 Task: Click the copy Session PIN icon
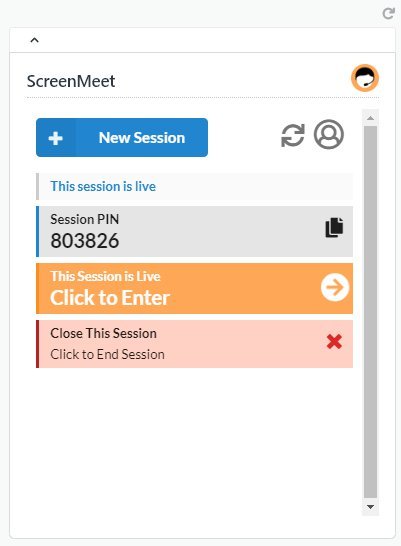[334, 228]
